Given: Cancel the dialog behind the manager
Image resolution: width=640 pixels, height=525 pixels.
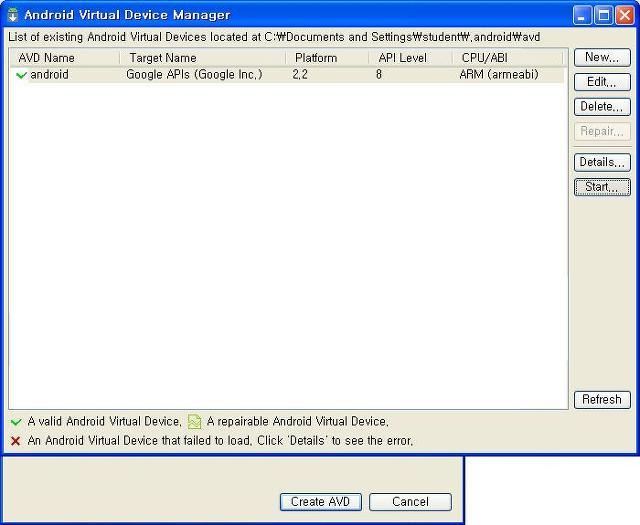Looking at the screenshot, I should point(410,502).
